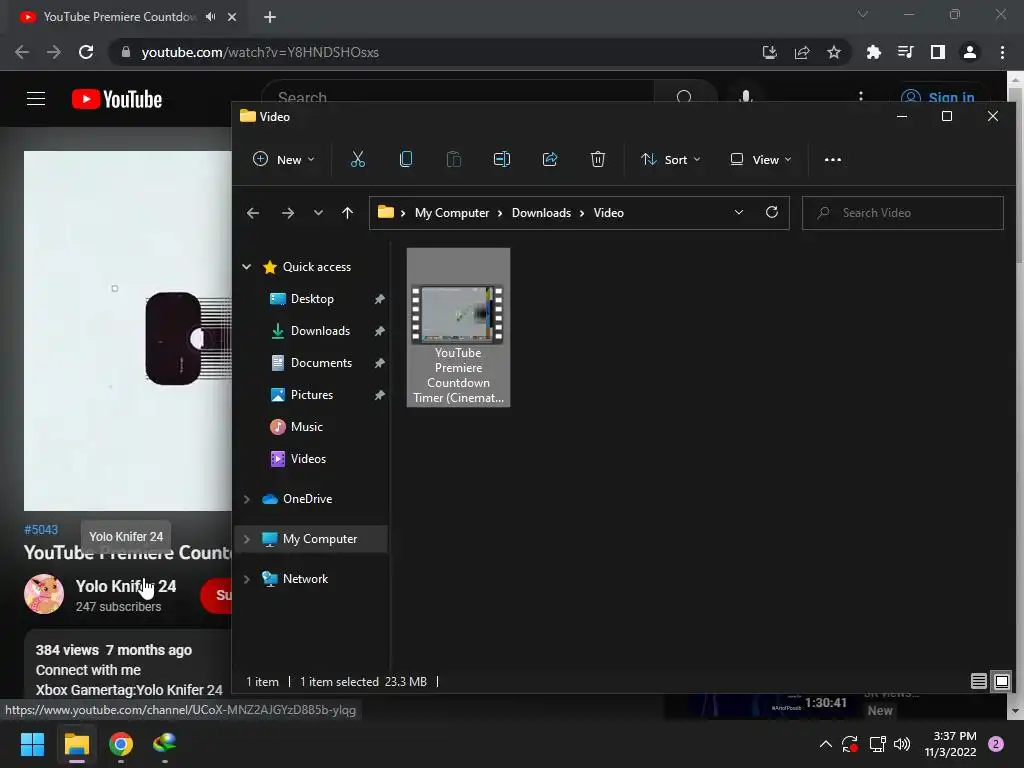Screen dimensions: 1024x768
Task: Click the install app icon in address bar
Action: [769, 52]
